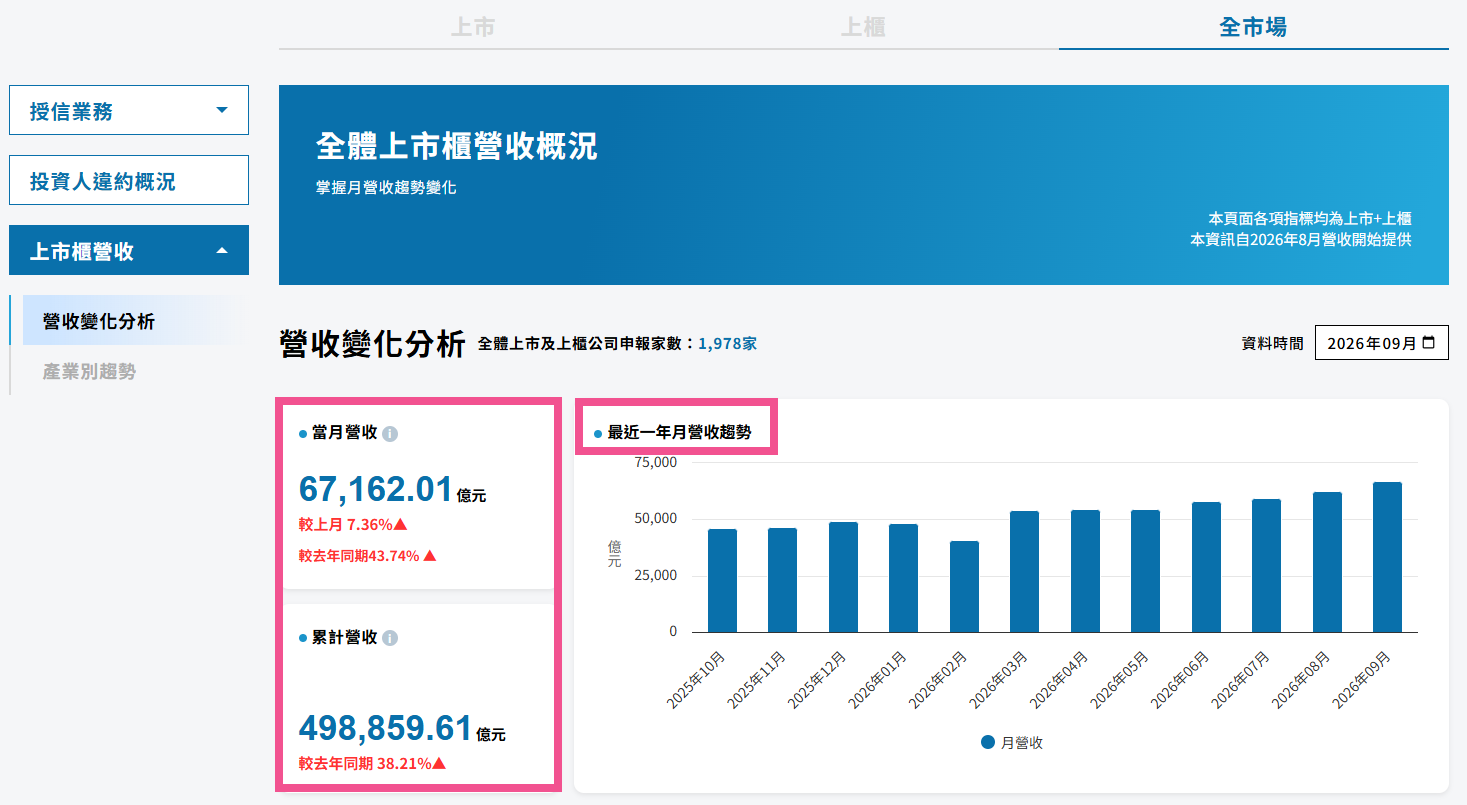Toggle the 月營收 legend marker

pos(988,743)
